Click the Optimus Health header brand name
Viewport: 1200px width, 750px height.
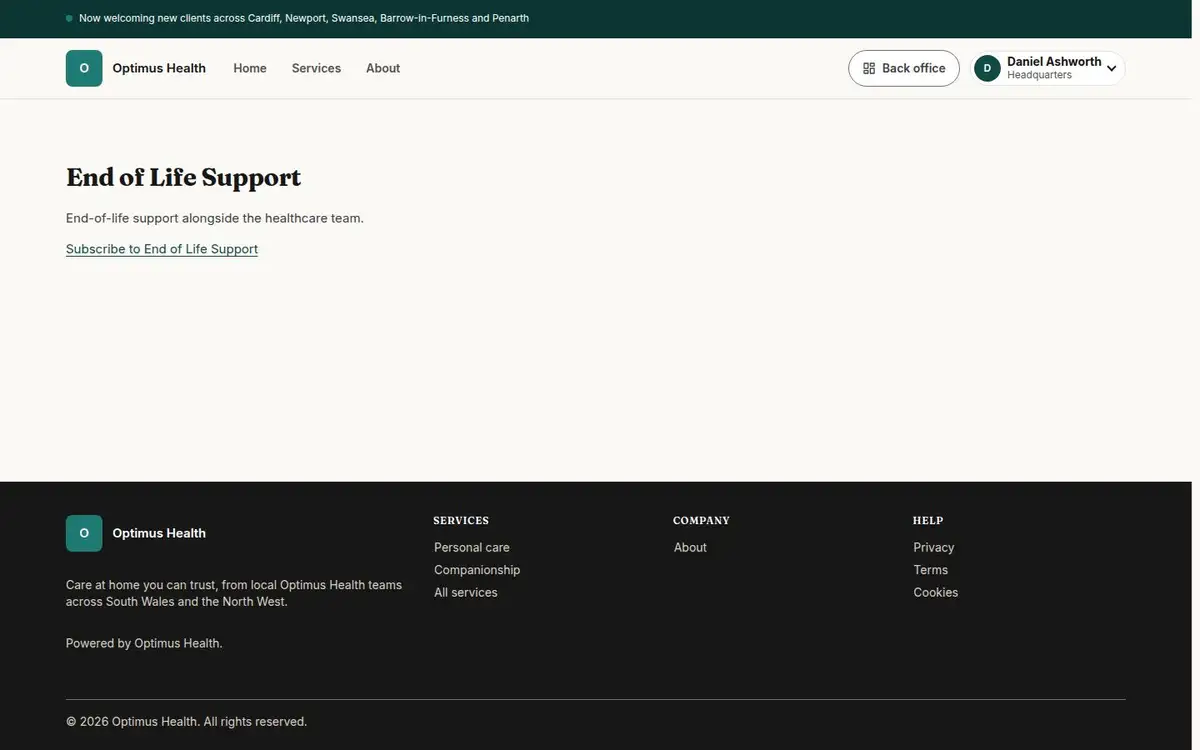coord(159,68)
